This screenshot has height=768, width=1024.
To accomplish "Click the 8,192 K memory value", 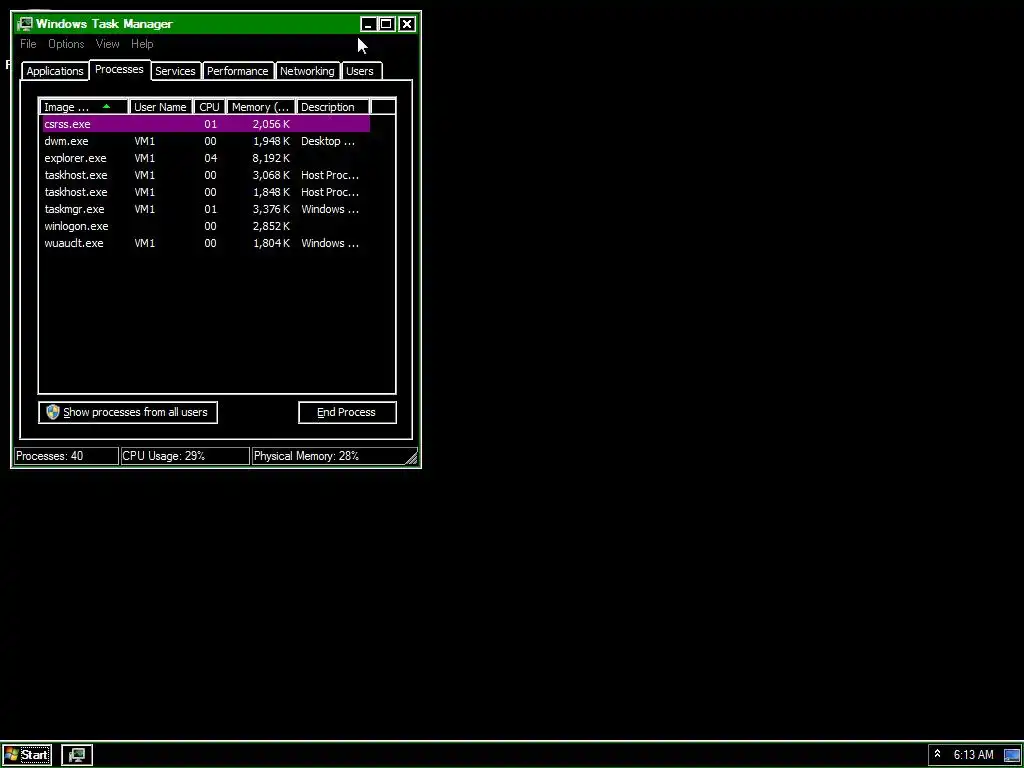I will [271, 158].
